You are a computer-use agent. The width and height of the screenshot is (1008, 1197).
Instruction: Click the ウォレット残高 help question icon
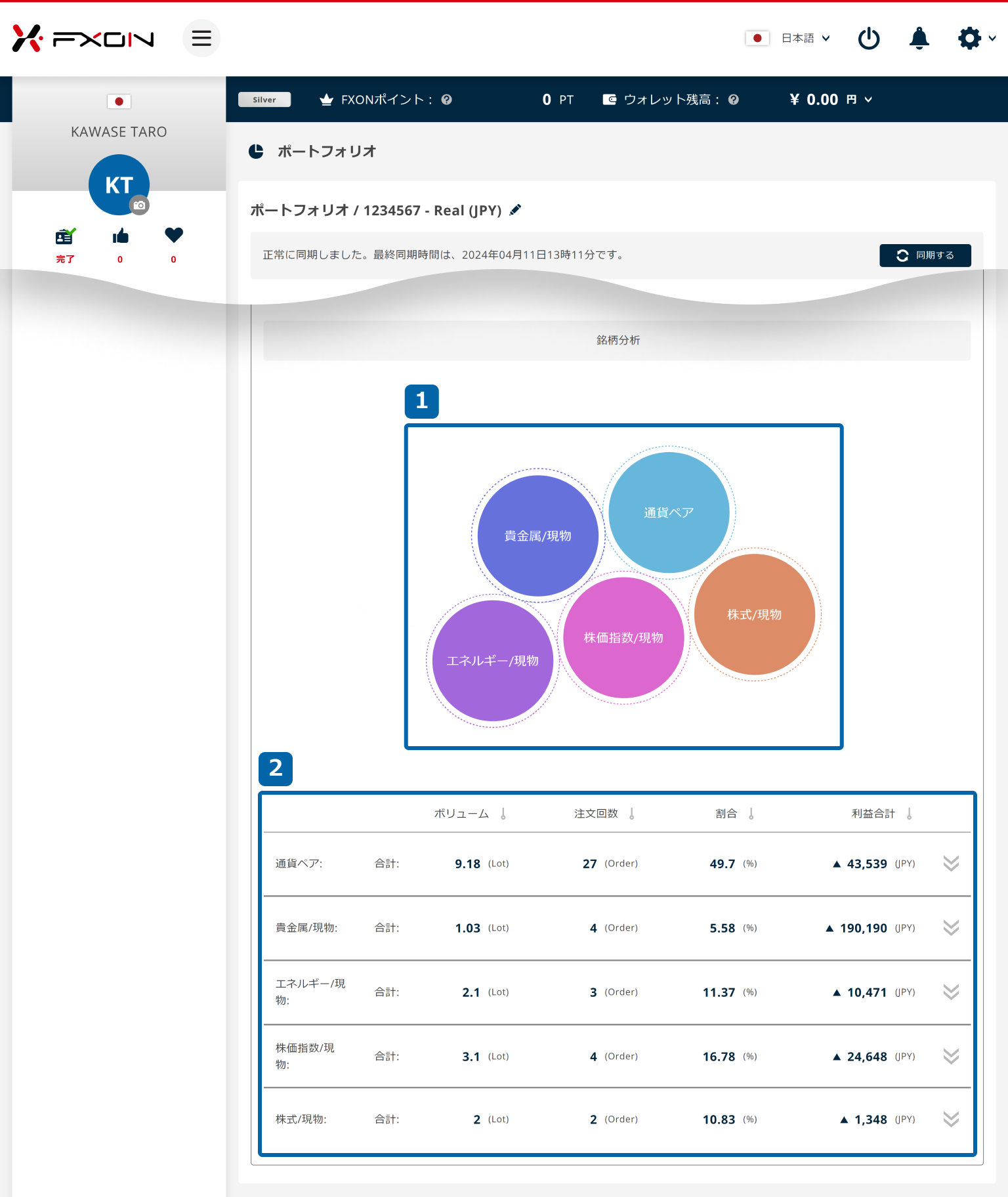click(734, 100)
